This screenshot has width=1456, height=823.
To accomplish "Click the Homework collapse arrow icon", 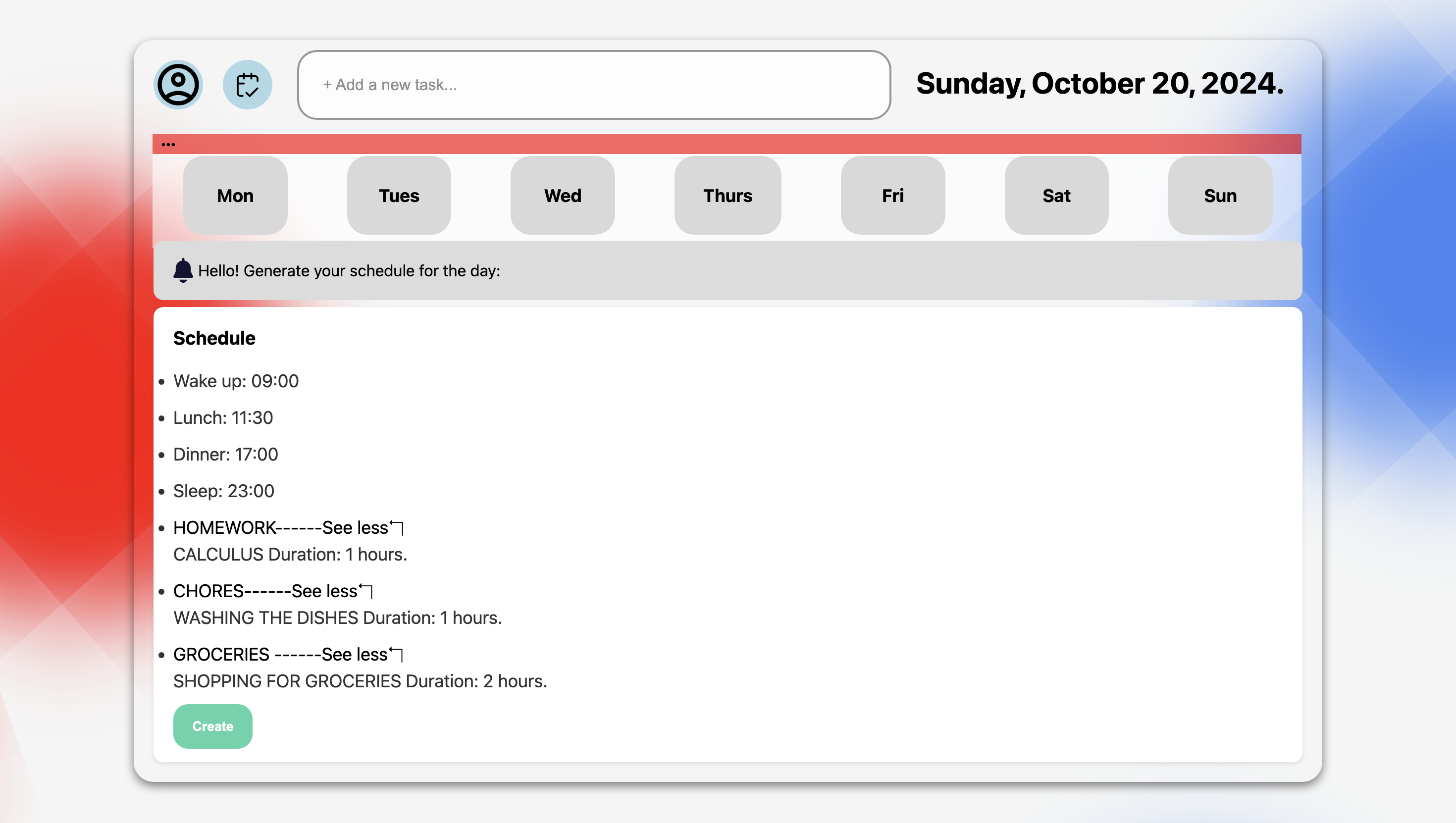I will coord(397,527).
